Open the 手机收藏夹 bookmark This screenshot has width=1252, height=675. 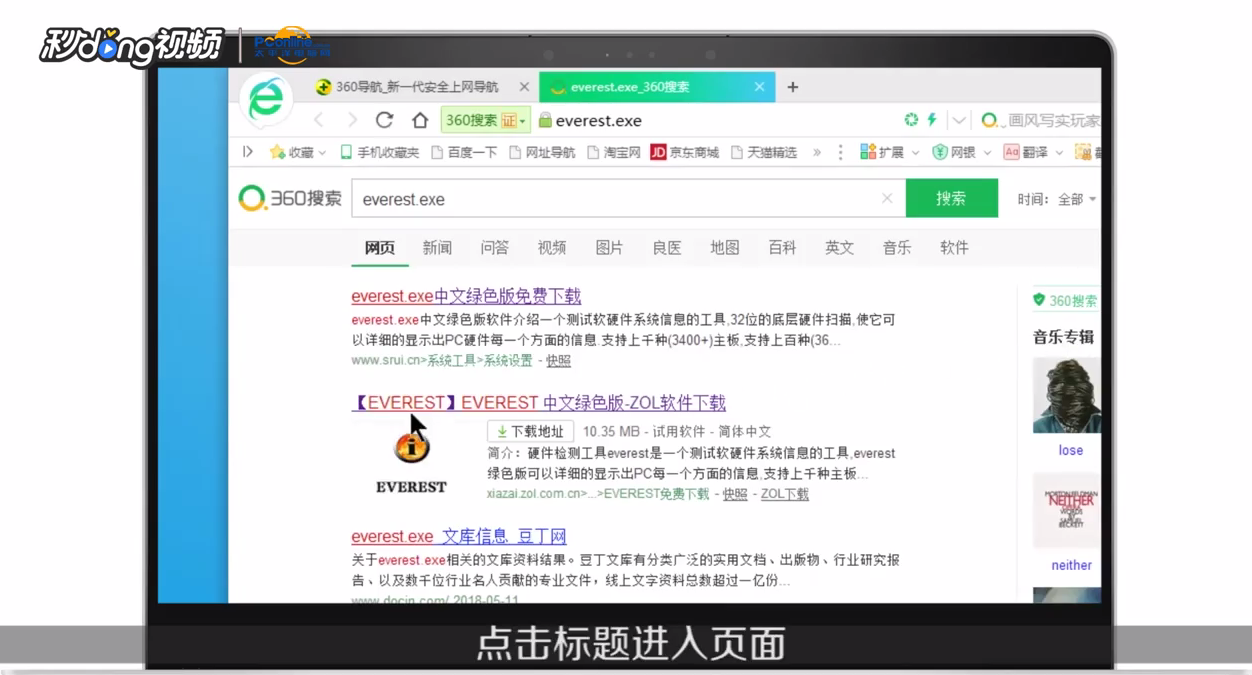[x=380, y=152]
